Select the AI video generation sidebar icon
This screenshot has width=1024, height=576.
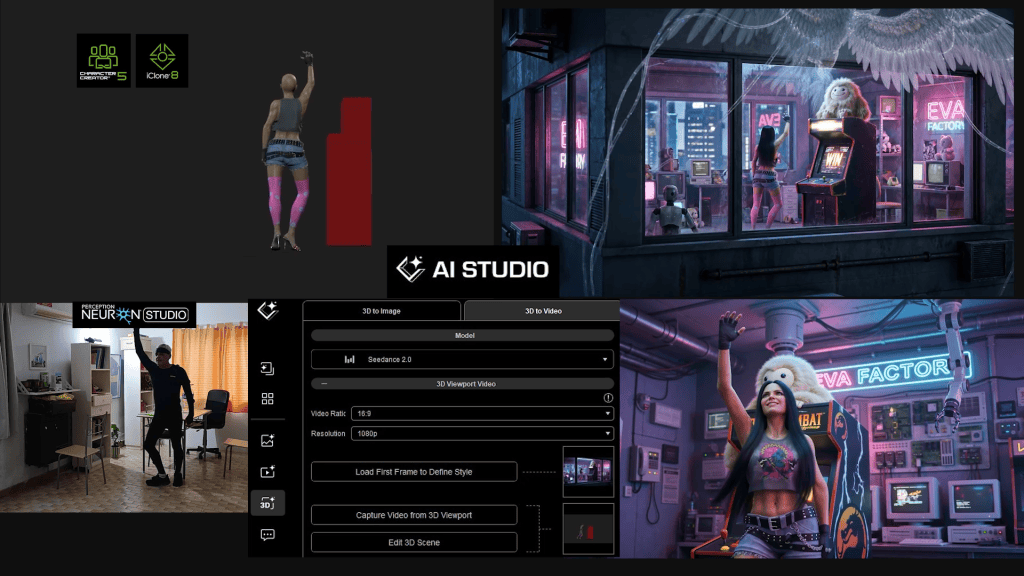(267, 472)
